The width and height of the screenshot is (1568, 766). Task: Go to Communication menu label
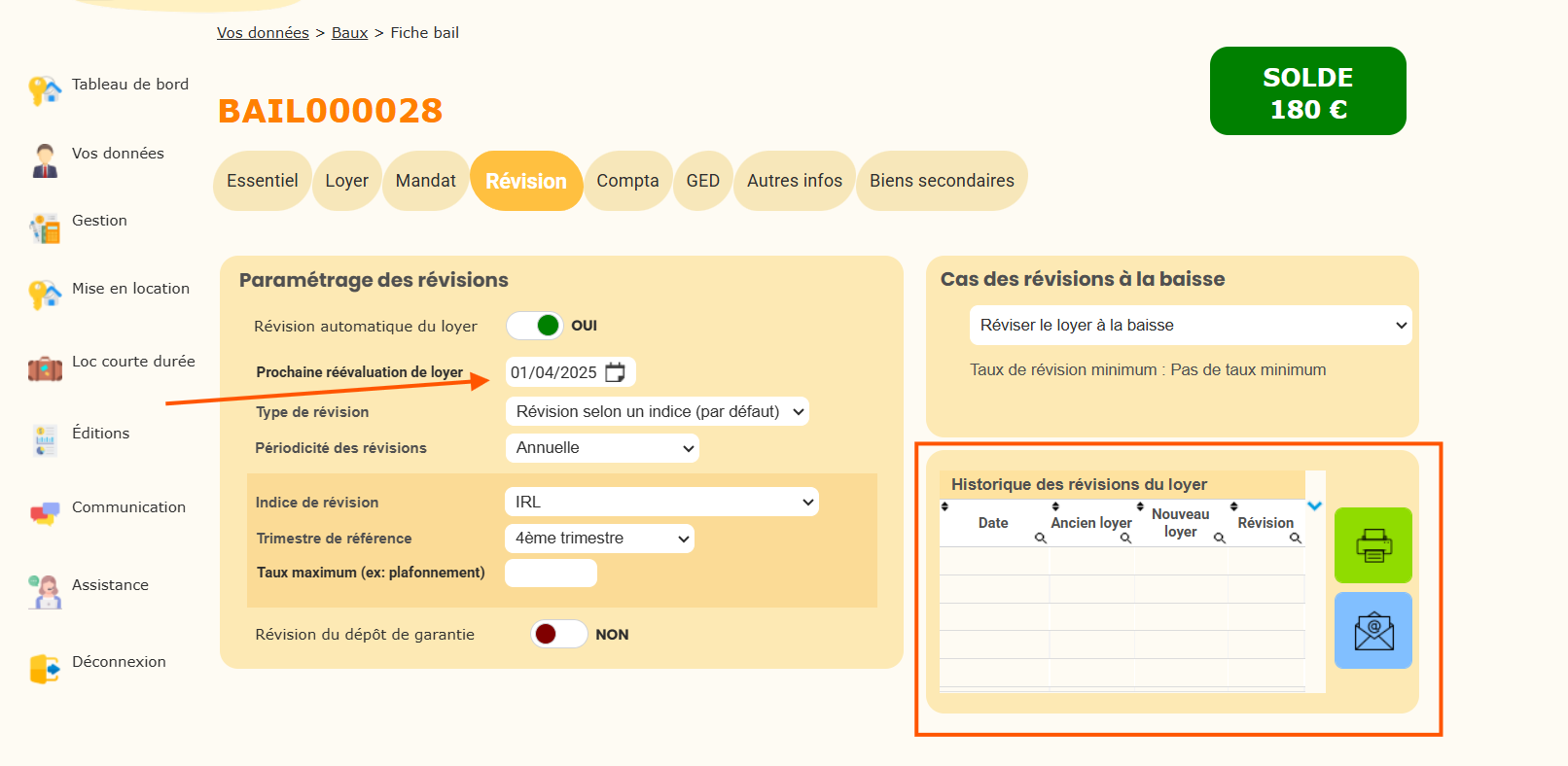tap(128, 507)
